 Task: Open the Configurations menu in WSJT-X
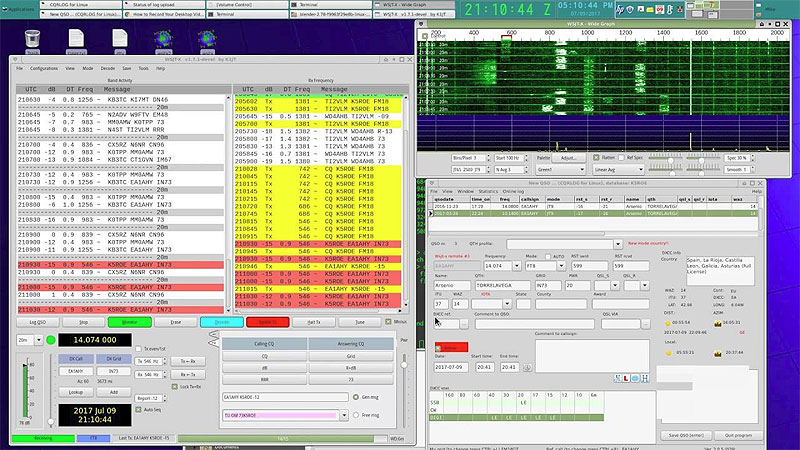[44, 68]
